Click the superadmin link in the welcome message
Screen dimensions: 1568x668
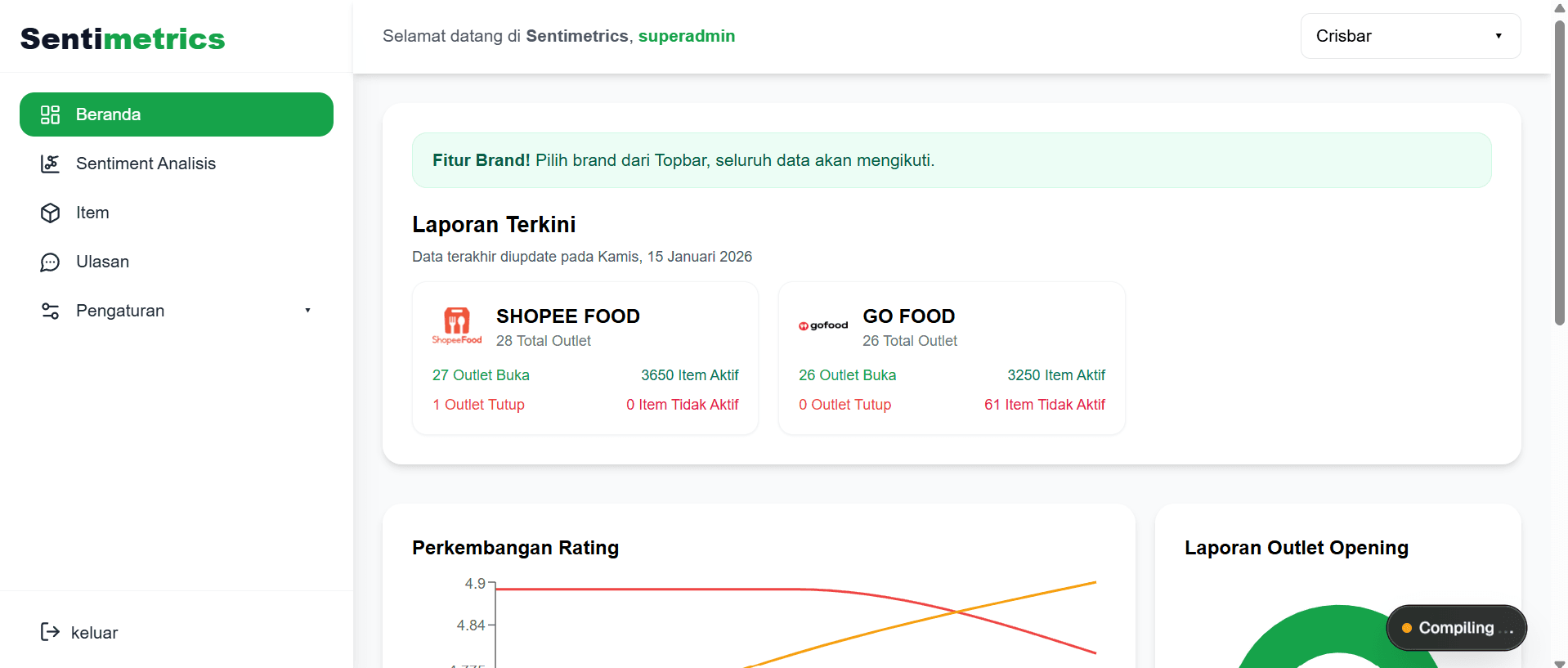pos(687,36)
